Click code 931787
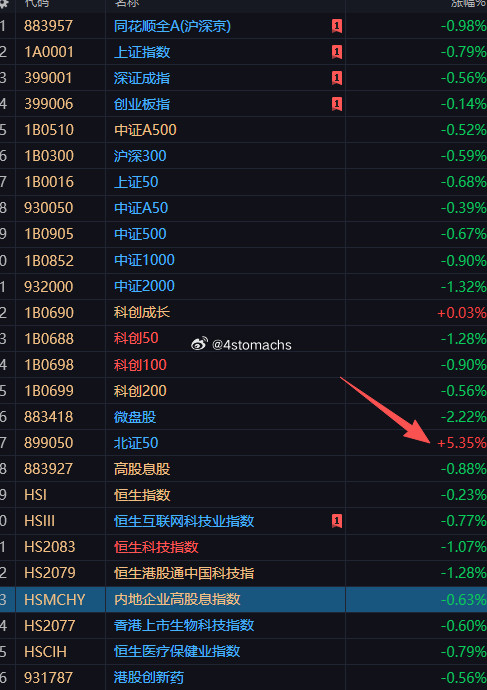 click(x=48, y=678)
